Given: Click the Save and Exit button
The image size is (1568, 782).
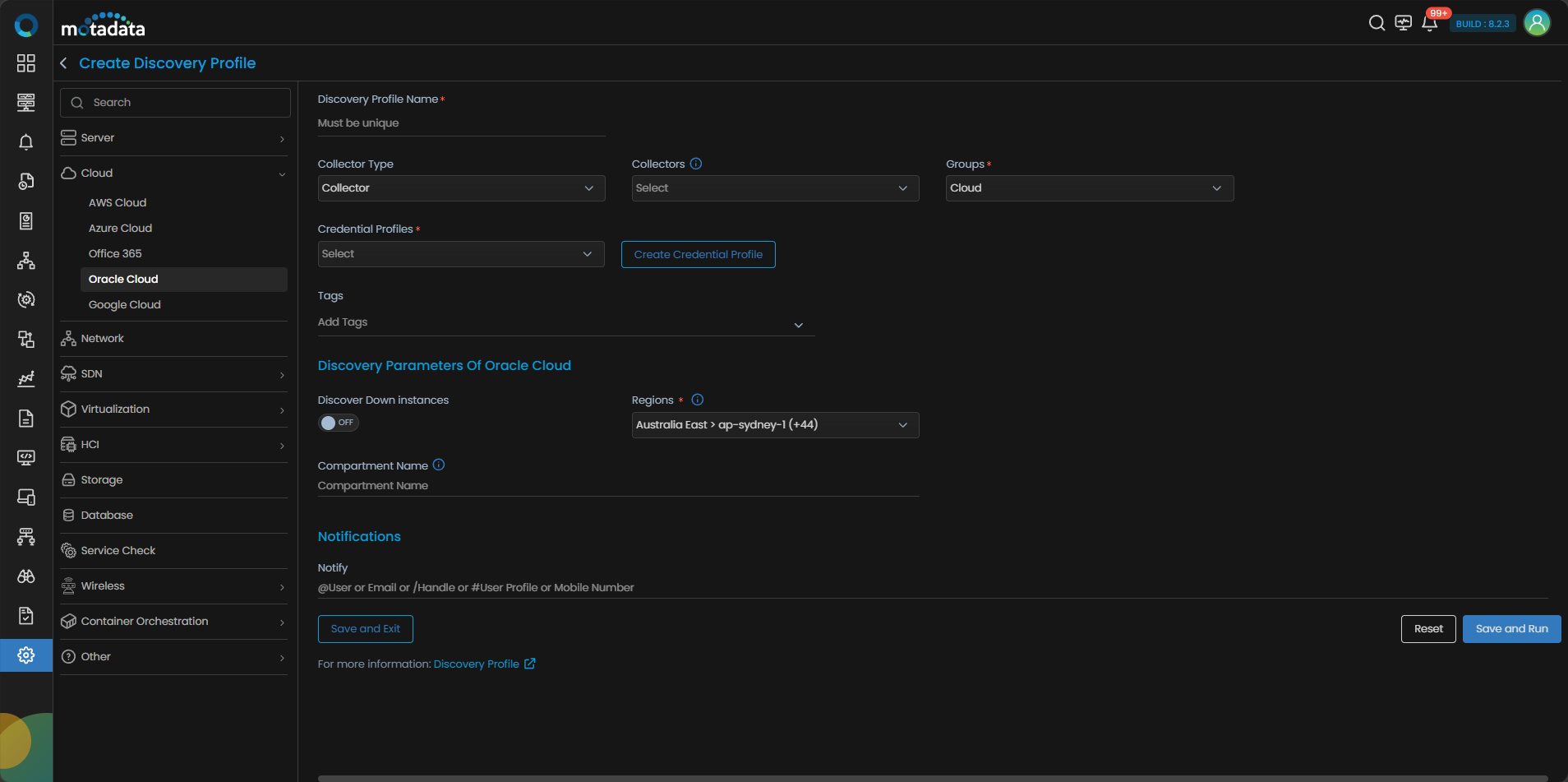Looking at the screenshot, I should (366, 629).
